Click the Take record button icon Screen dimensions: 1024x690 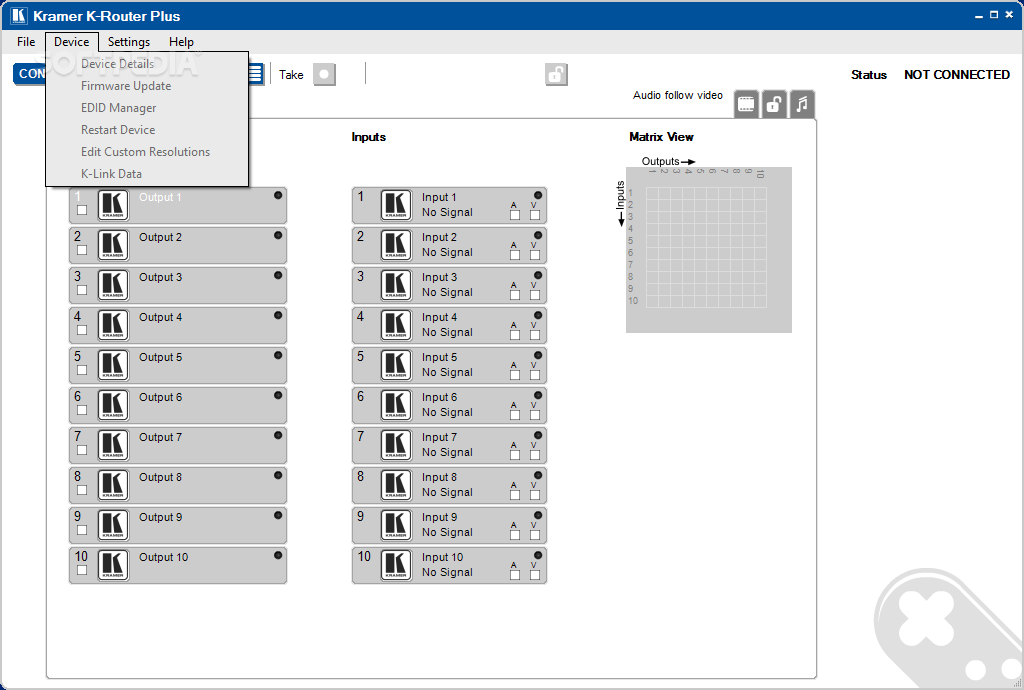tap(324, 74)
